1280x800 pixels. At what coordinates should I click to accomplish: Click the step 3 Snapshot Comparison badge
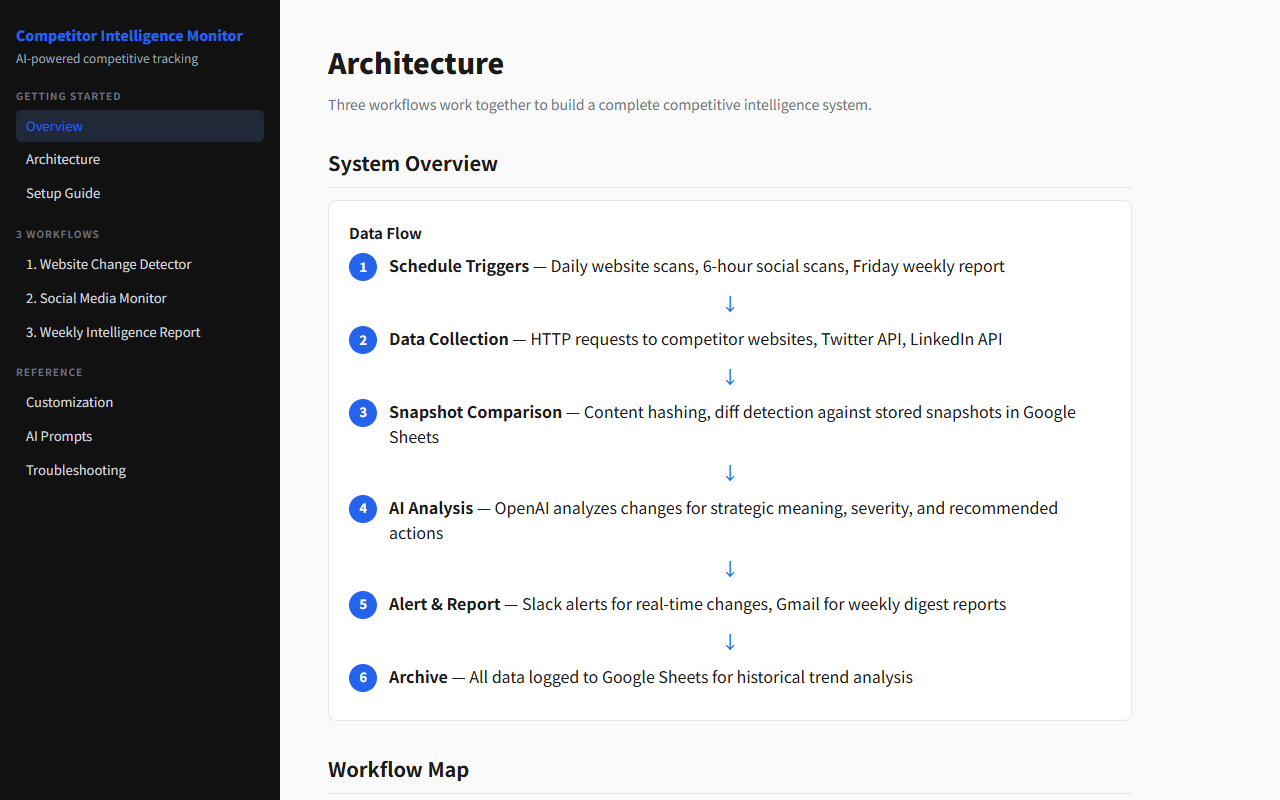(362, 412)
